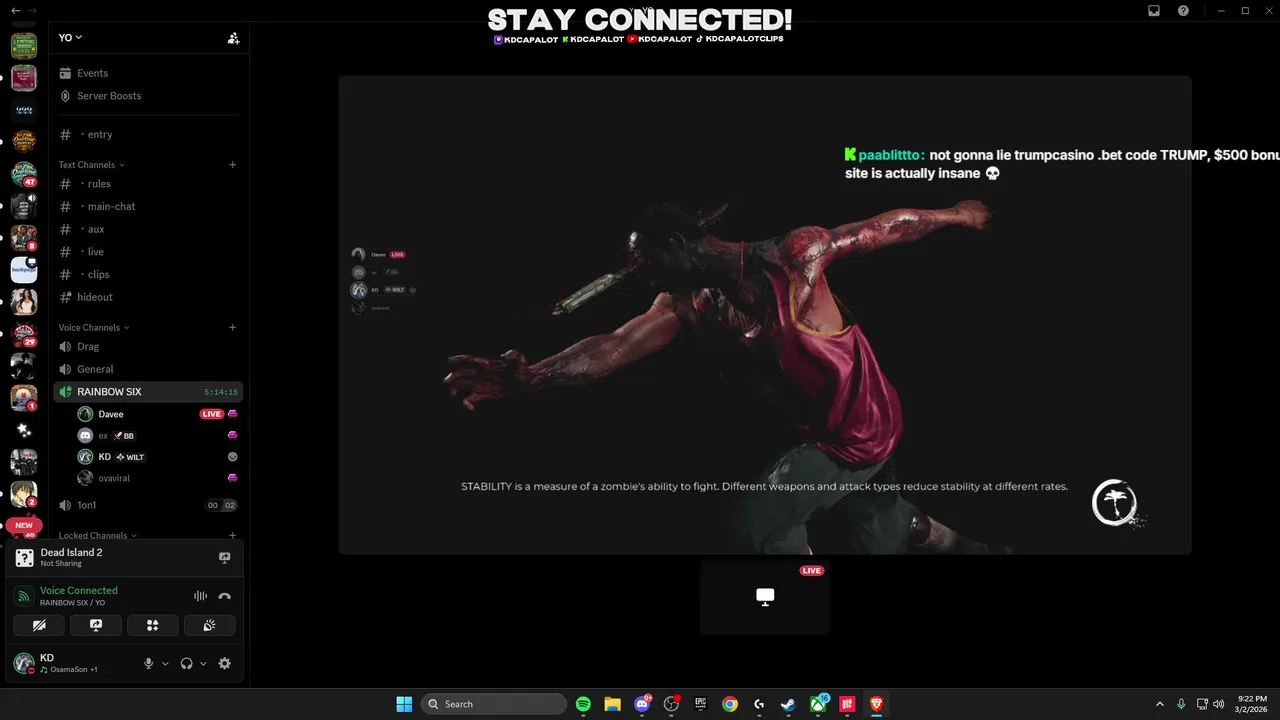Open the backpage server icon
Image resolution: width=1280 pixels, height=720 pixels.
tap(24, 269)
